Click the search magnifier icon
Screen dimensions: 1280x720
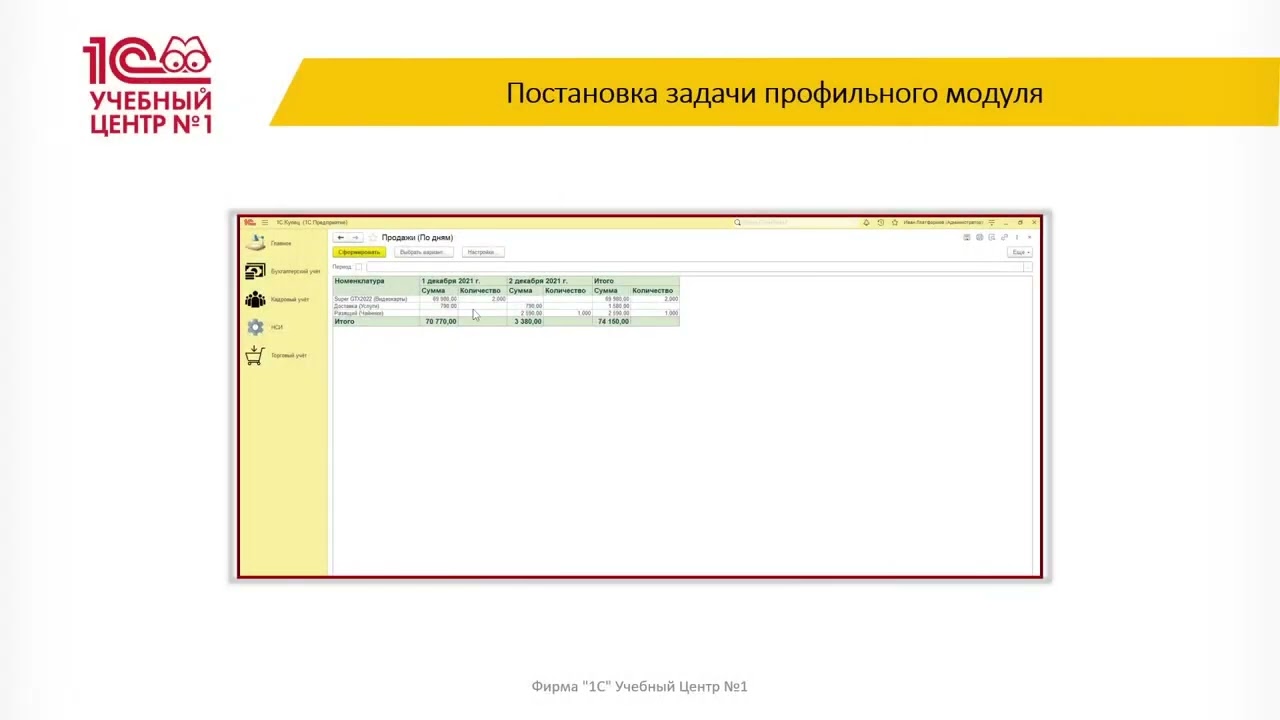pos(737,222)
